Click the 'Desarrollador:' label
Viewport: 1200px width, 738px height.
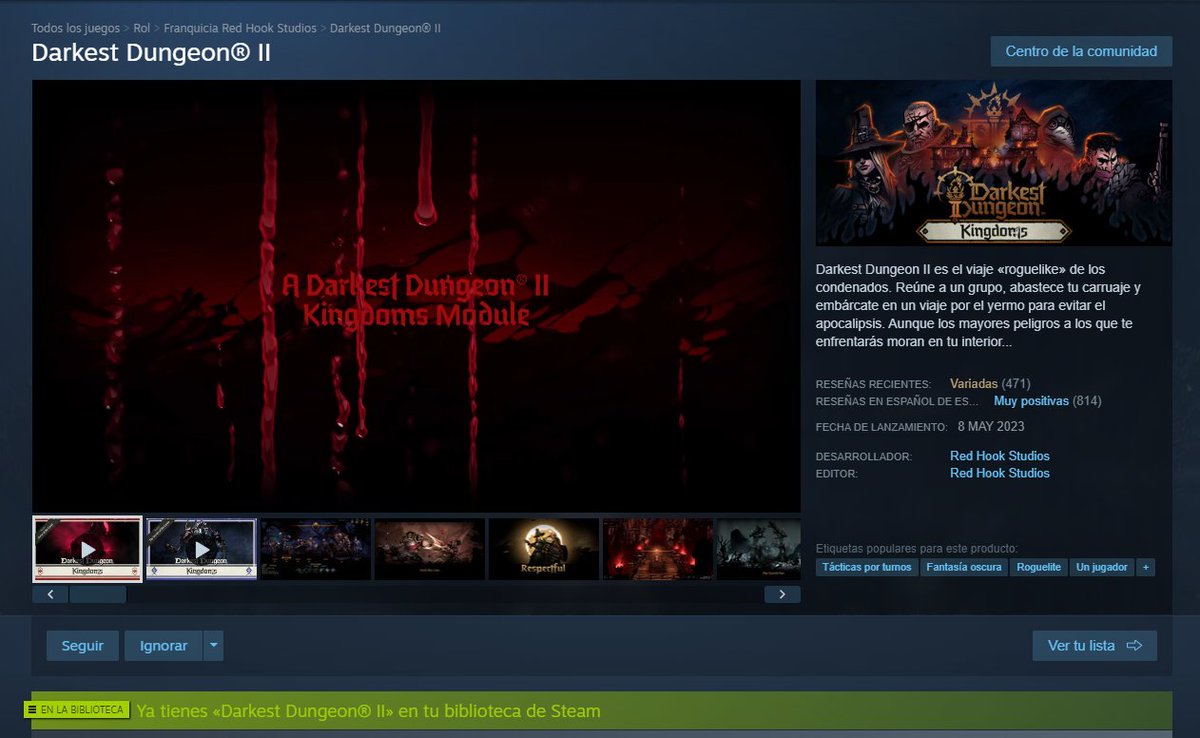point(864,457)
